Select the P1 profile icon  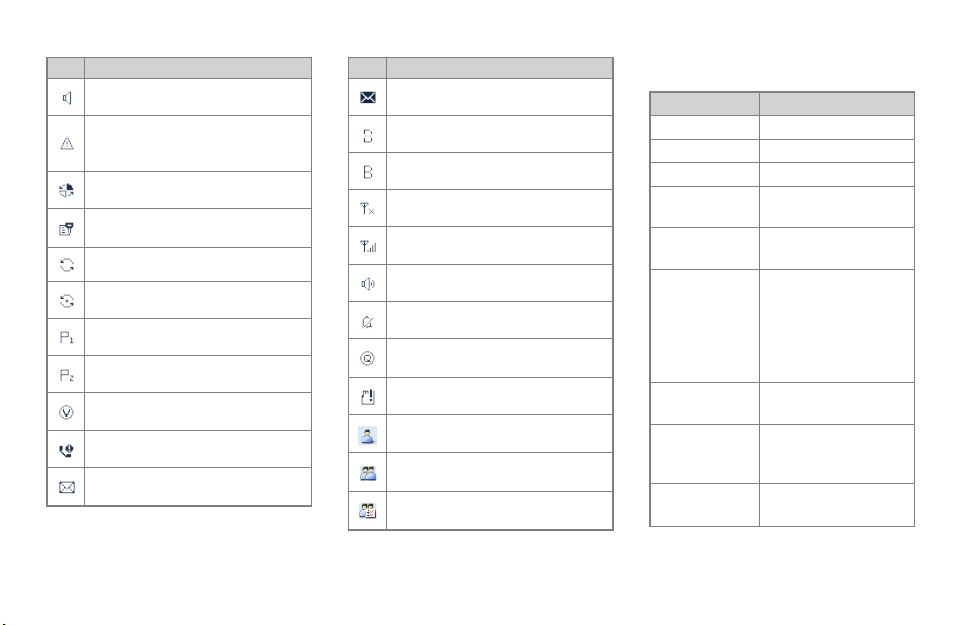67,338
